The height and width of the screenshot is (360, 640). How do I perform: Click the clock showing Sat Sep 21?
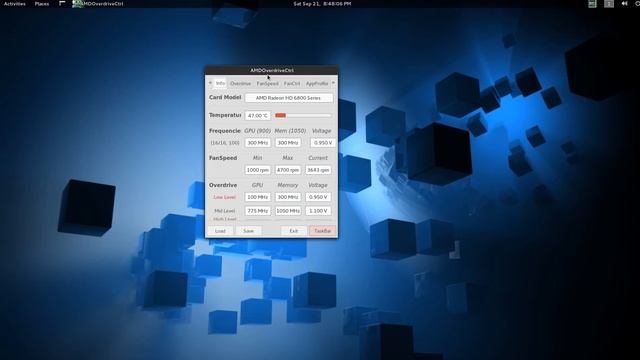pos(322,4)
